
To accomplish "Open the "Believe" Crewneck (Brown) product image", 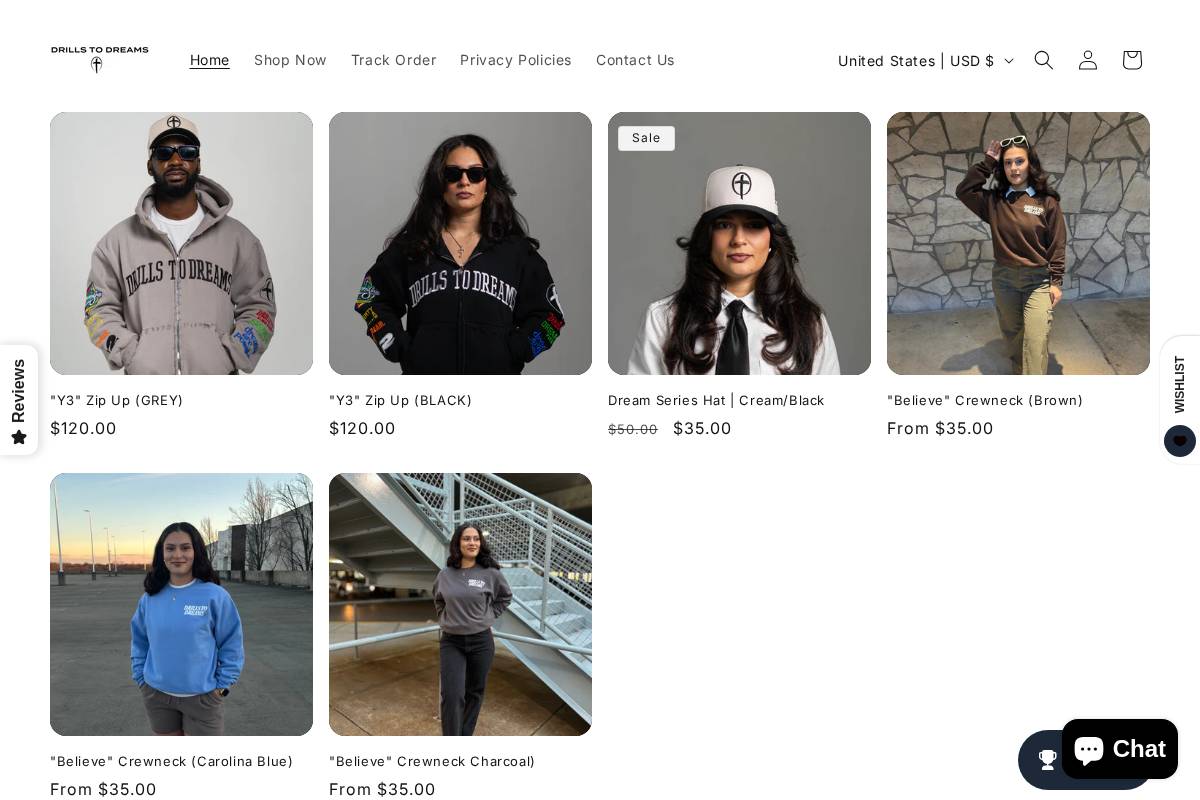I will pos(1018,243).
